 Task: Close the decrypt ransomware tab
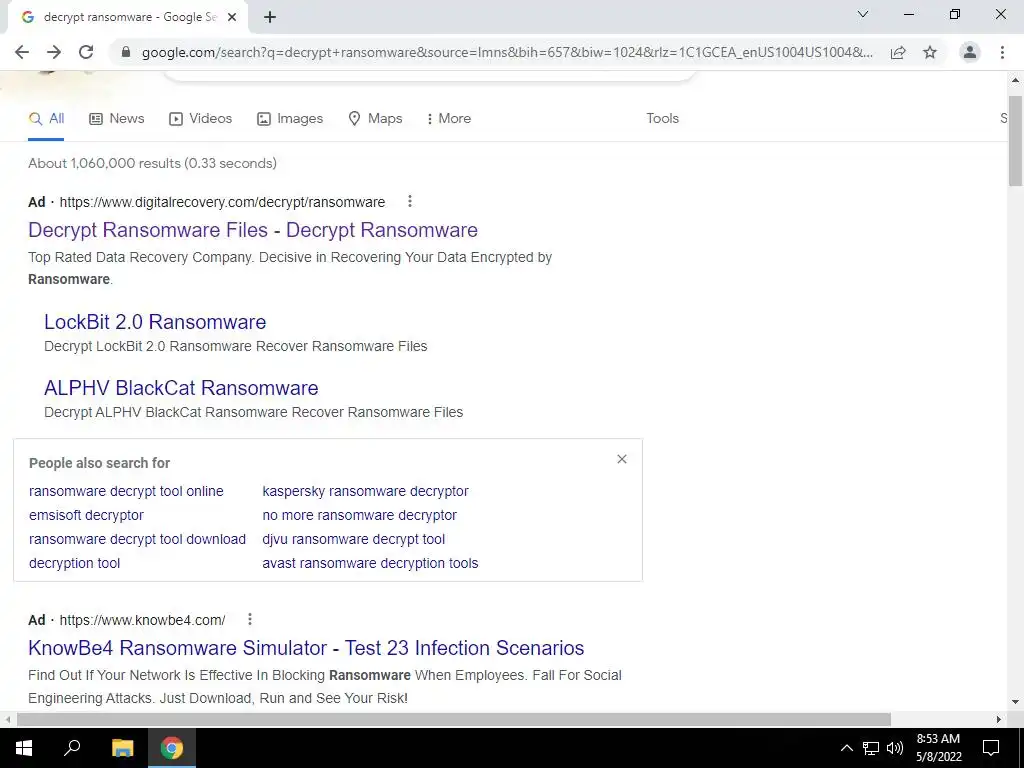click(232, 18)
